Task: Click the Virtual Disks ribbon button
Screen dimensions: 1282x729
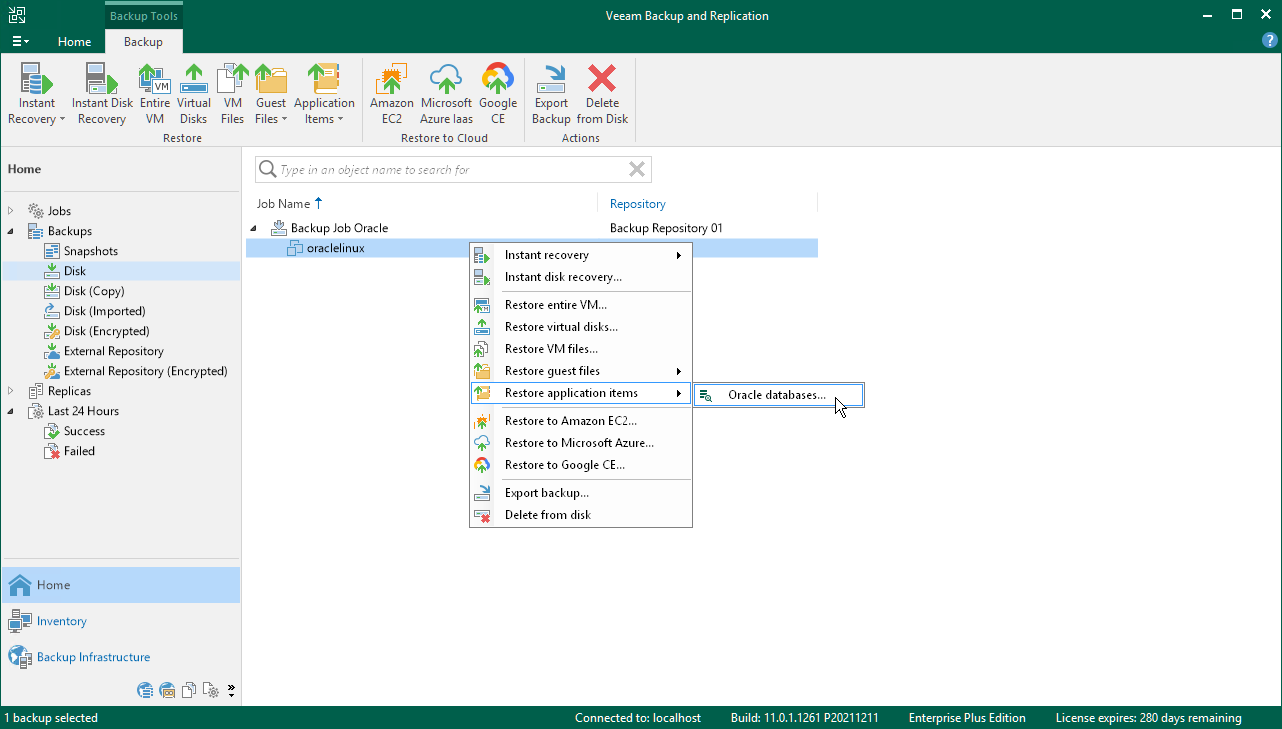Action: (194, 94)
